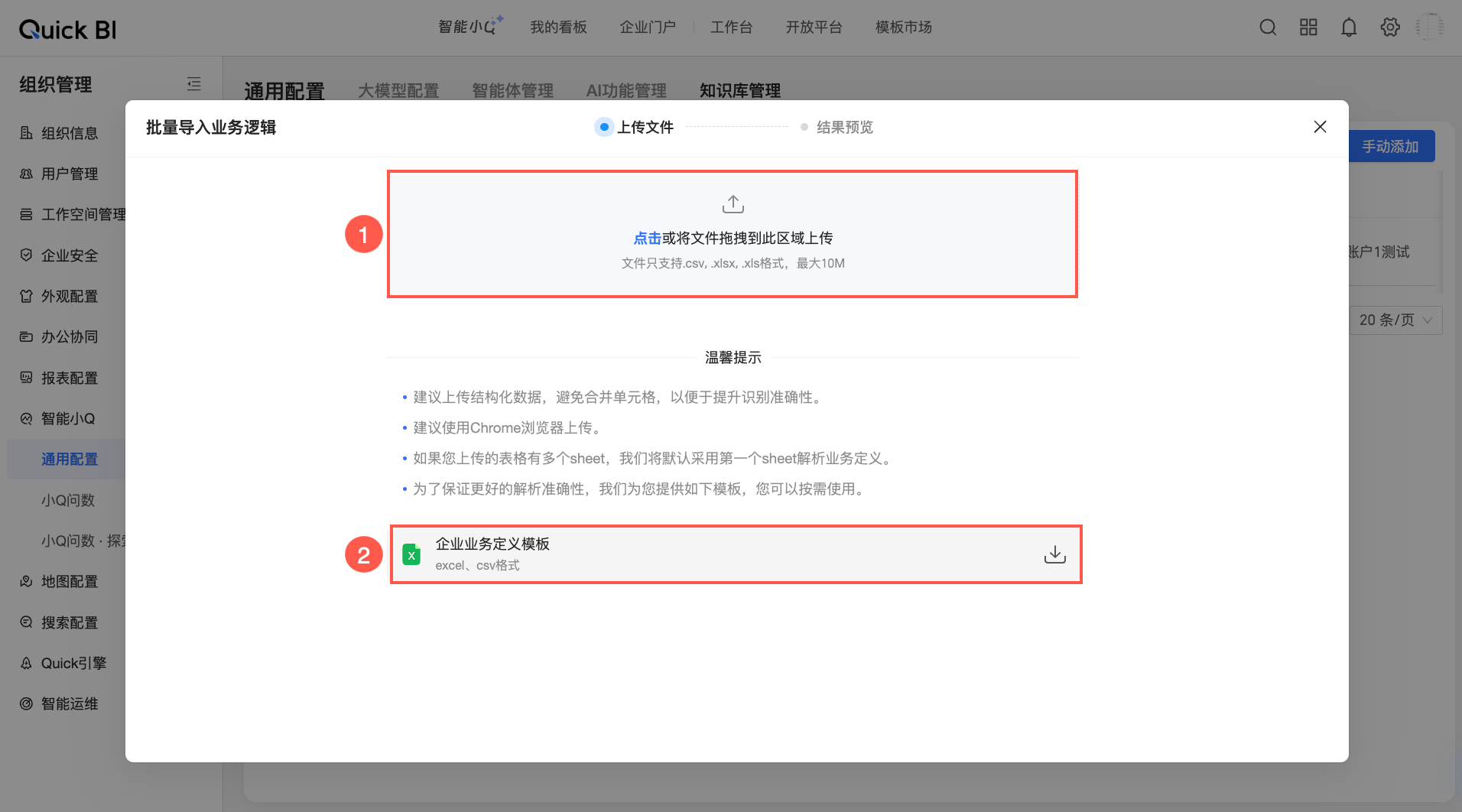
Task: Switch to the 大模型配置 tab
Action: pyautogui.click(x=398, y=91)
